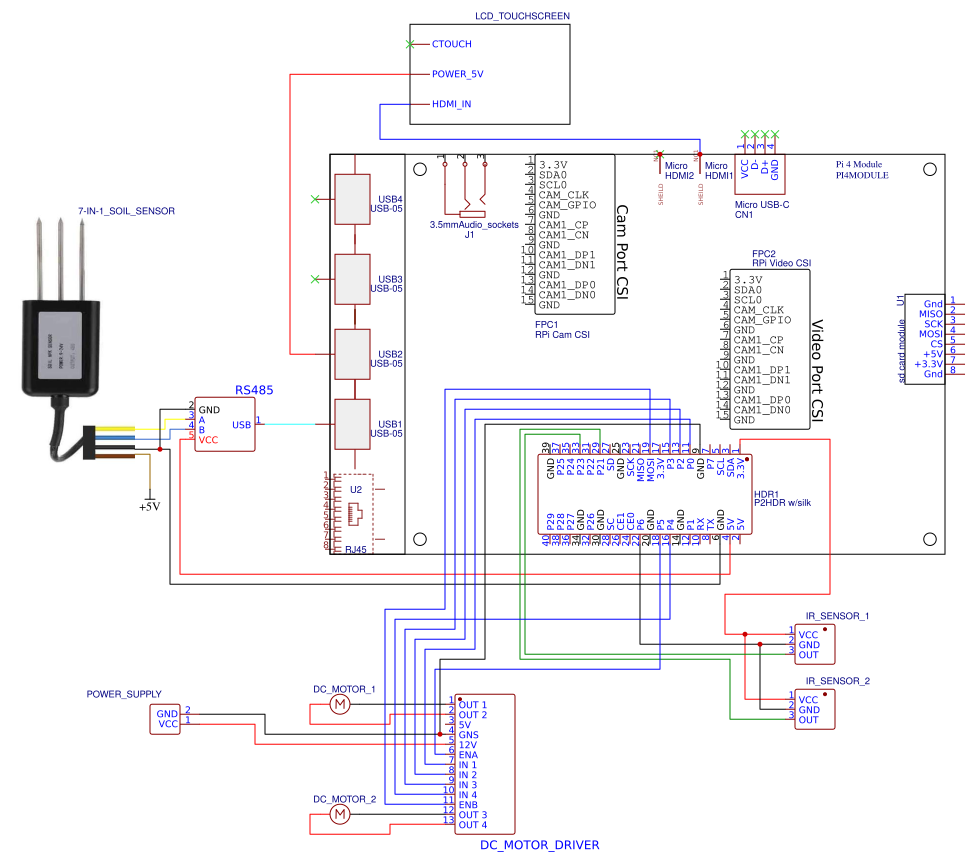977x861 pixels.
Task: Select the POWER_SUPPLY connector symbol
Action: click(x=165, y=719)
